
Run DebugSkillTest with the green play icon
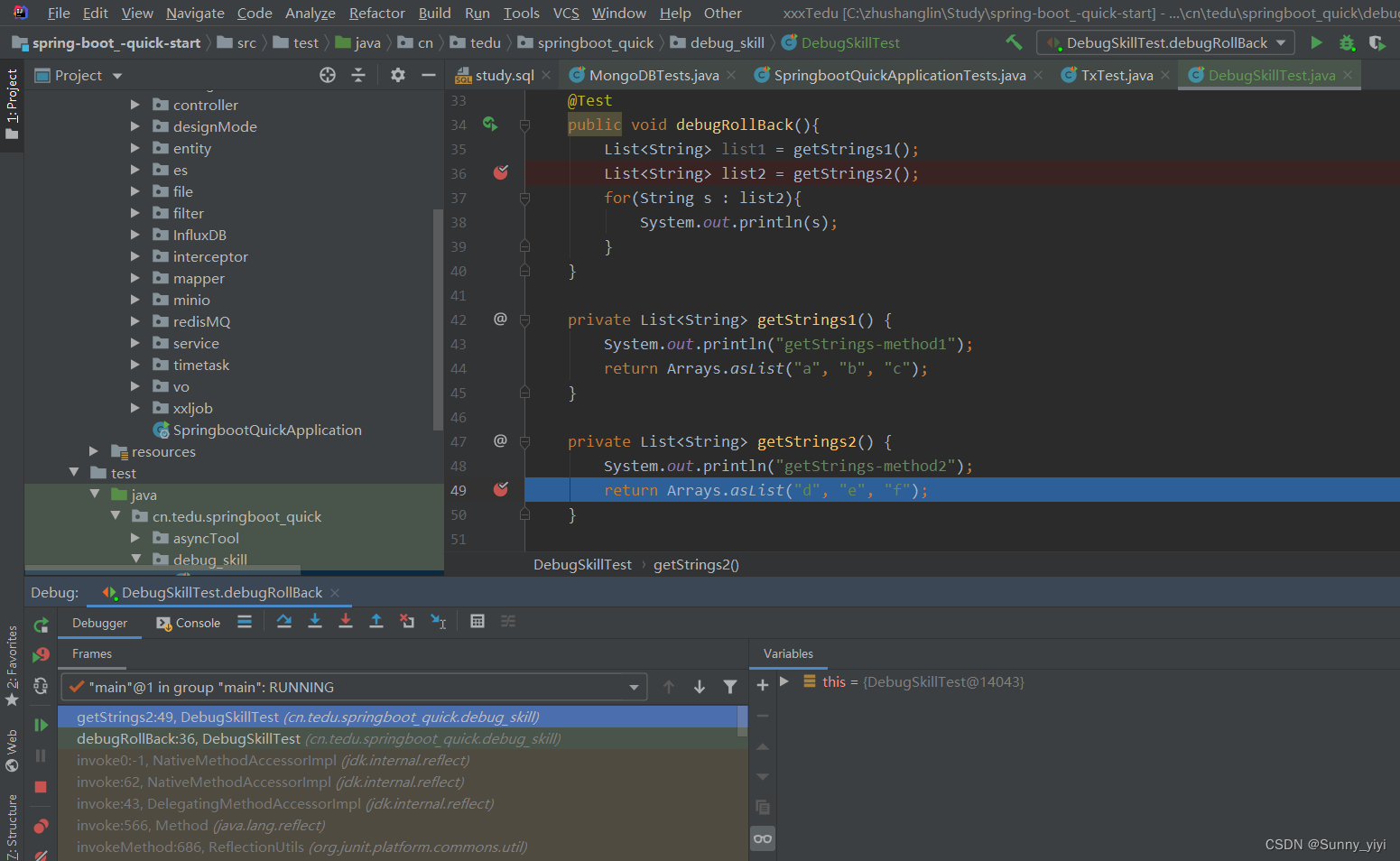pyautogui.click(x=1316, y=42)
